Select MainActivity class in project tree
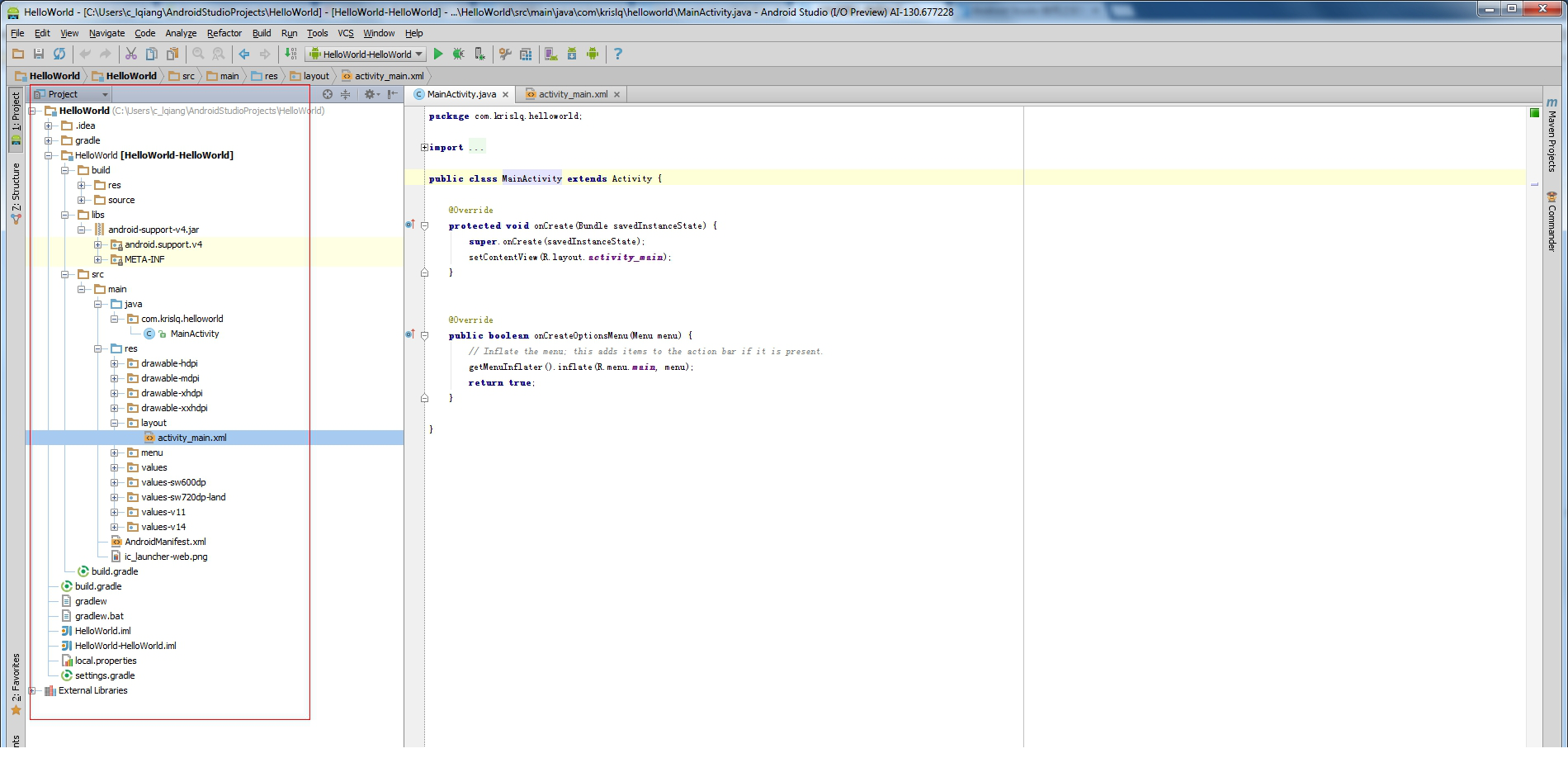This screenshot has width=1568, height=777. 194,334
